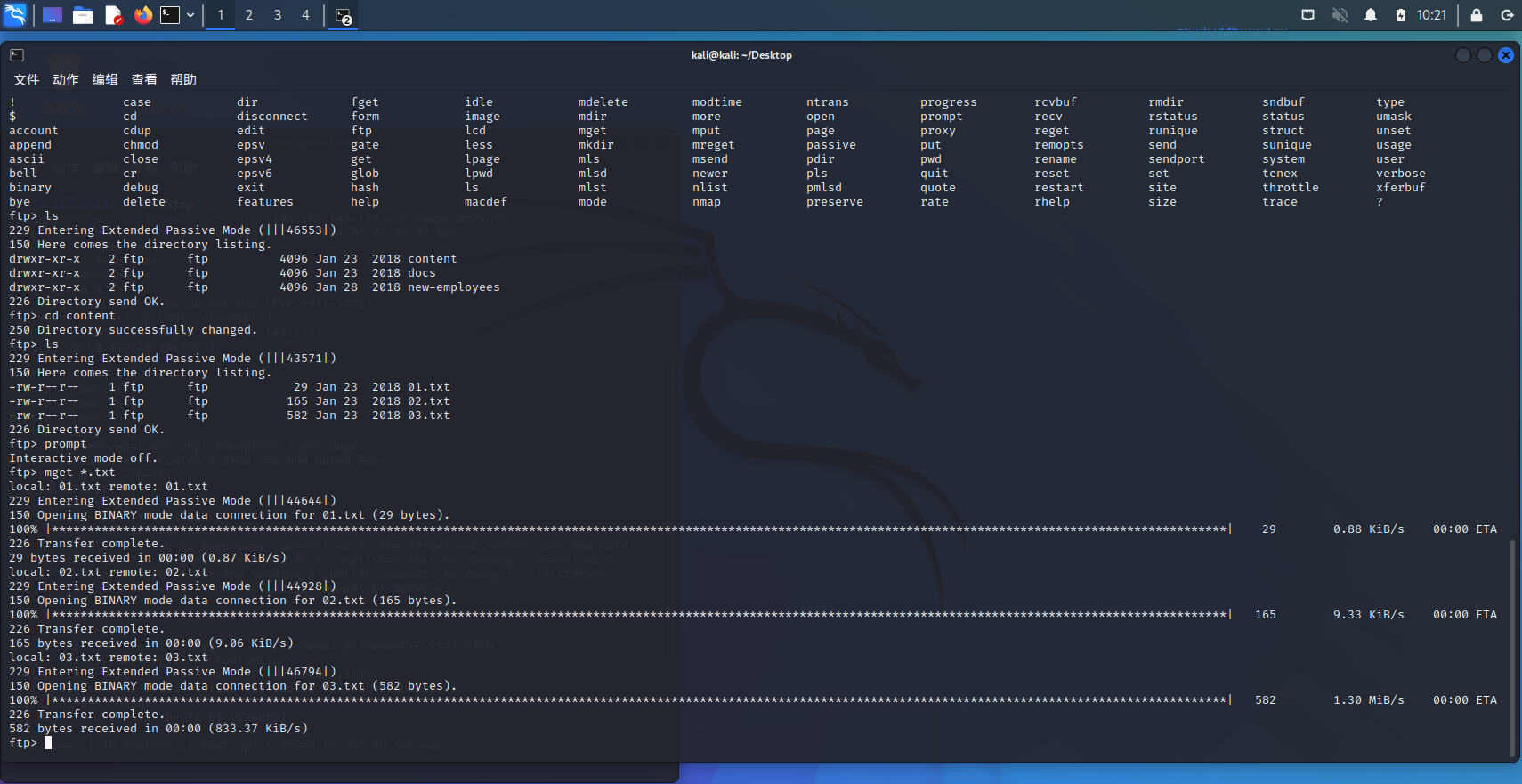1522x784 pixels.
Task: Click the 'runique' command in help list
Action: tap(1173, 131)
